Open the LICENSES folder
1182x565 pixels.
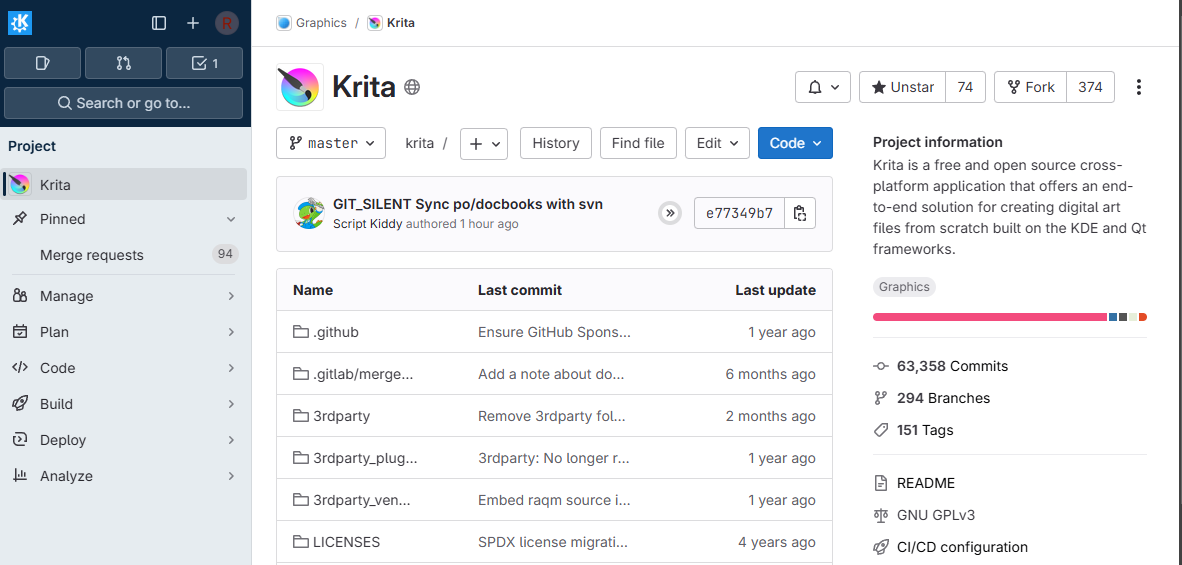[346, 542]
